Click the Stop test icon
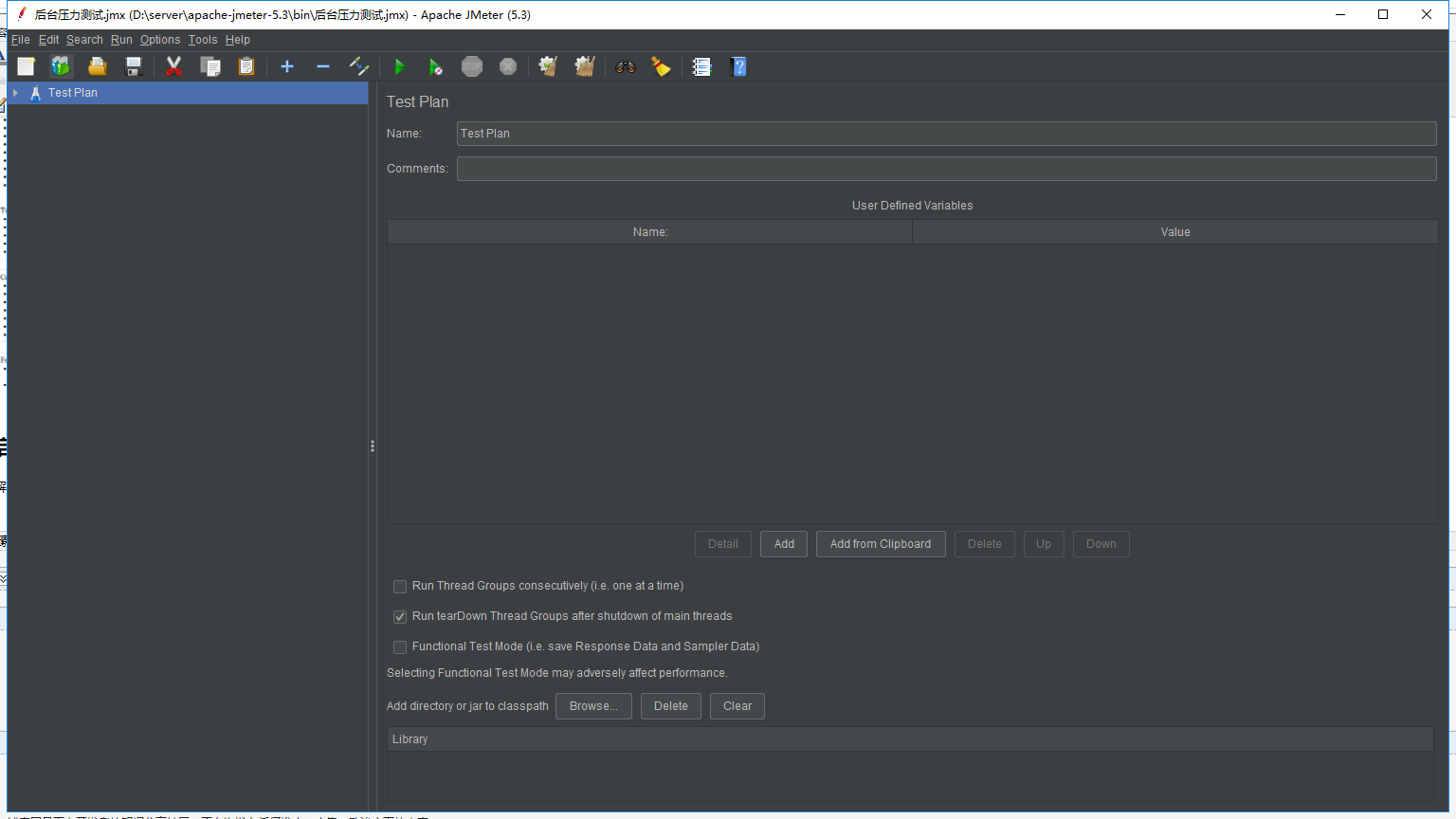The width and height of the screenshot is (1456, 819). tap(472, 66)
